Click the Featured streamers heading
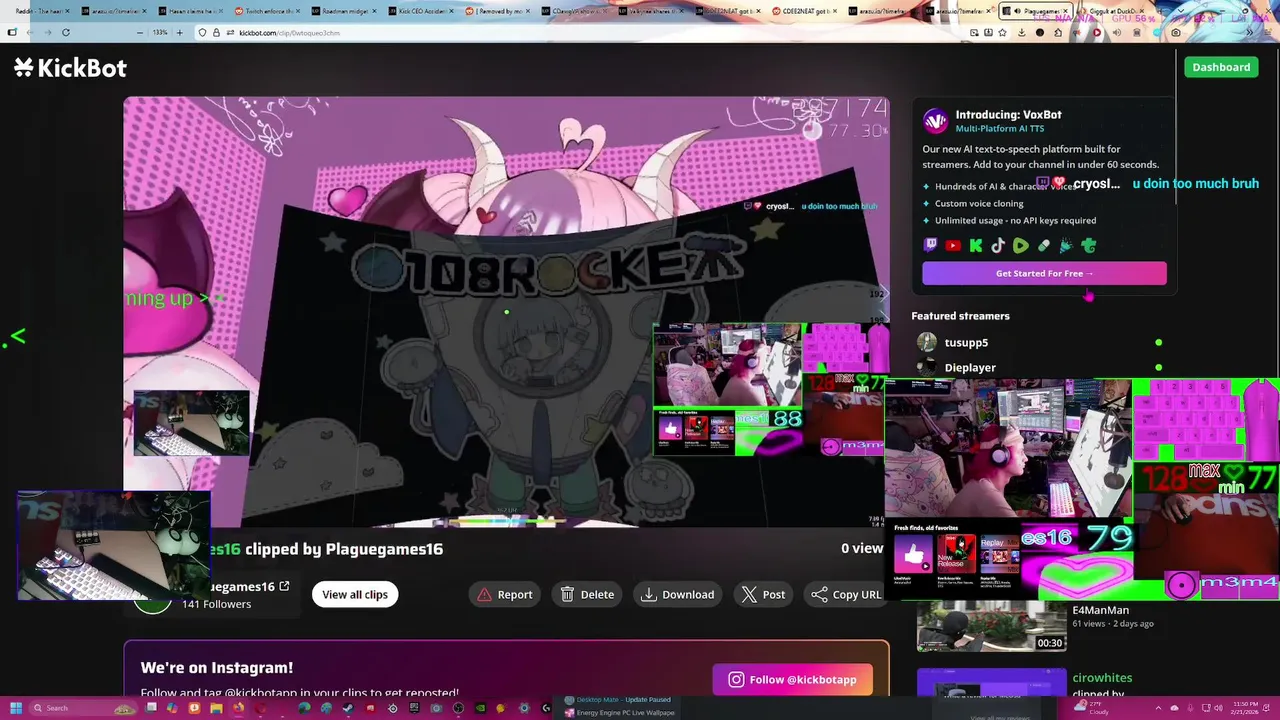This screenshot has height=720, width=1280. tap(960, 316)
